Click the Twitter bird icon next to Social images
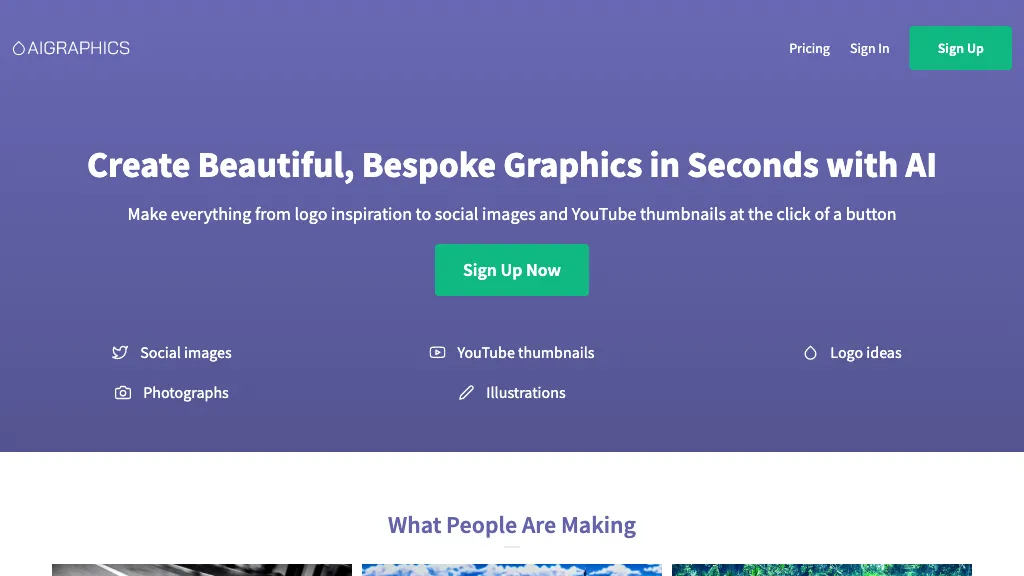Image resolution: width=1024 pixels, height=576 pixels. point(120,352)
